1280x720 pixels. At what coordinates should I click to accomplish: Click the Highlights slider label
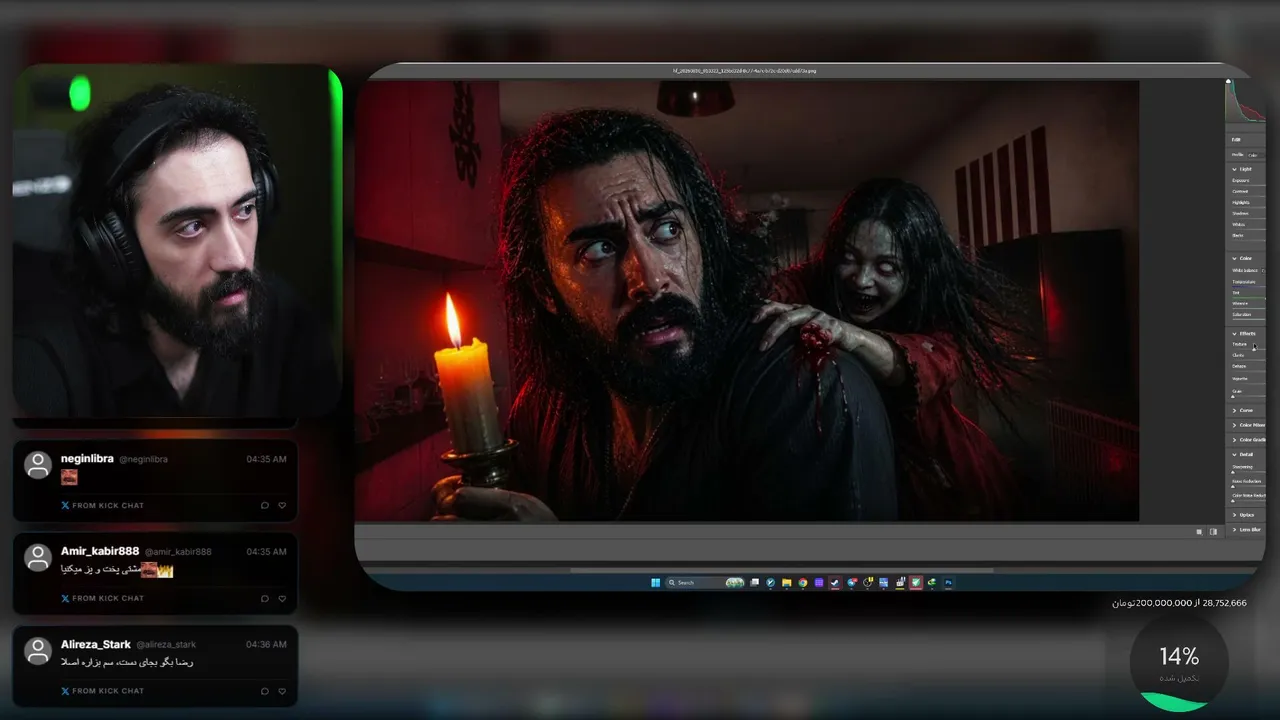(1241, 202)
